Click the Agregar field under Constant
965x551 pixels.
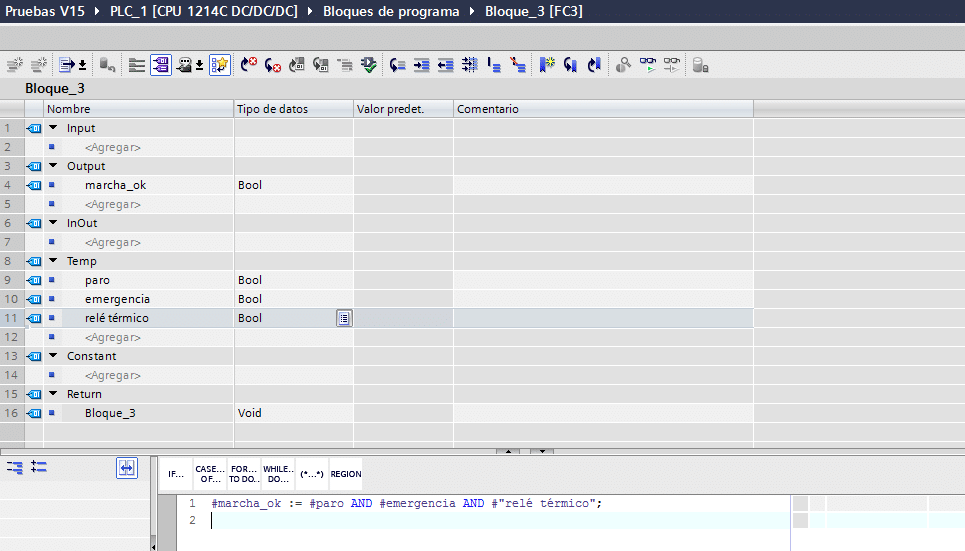click(112, 375)
